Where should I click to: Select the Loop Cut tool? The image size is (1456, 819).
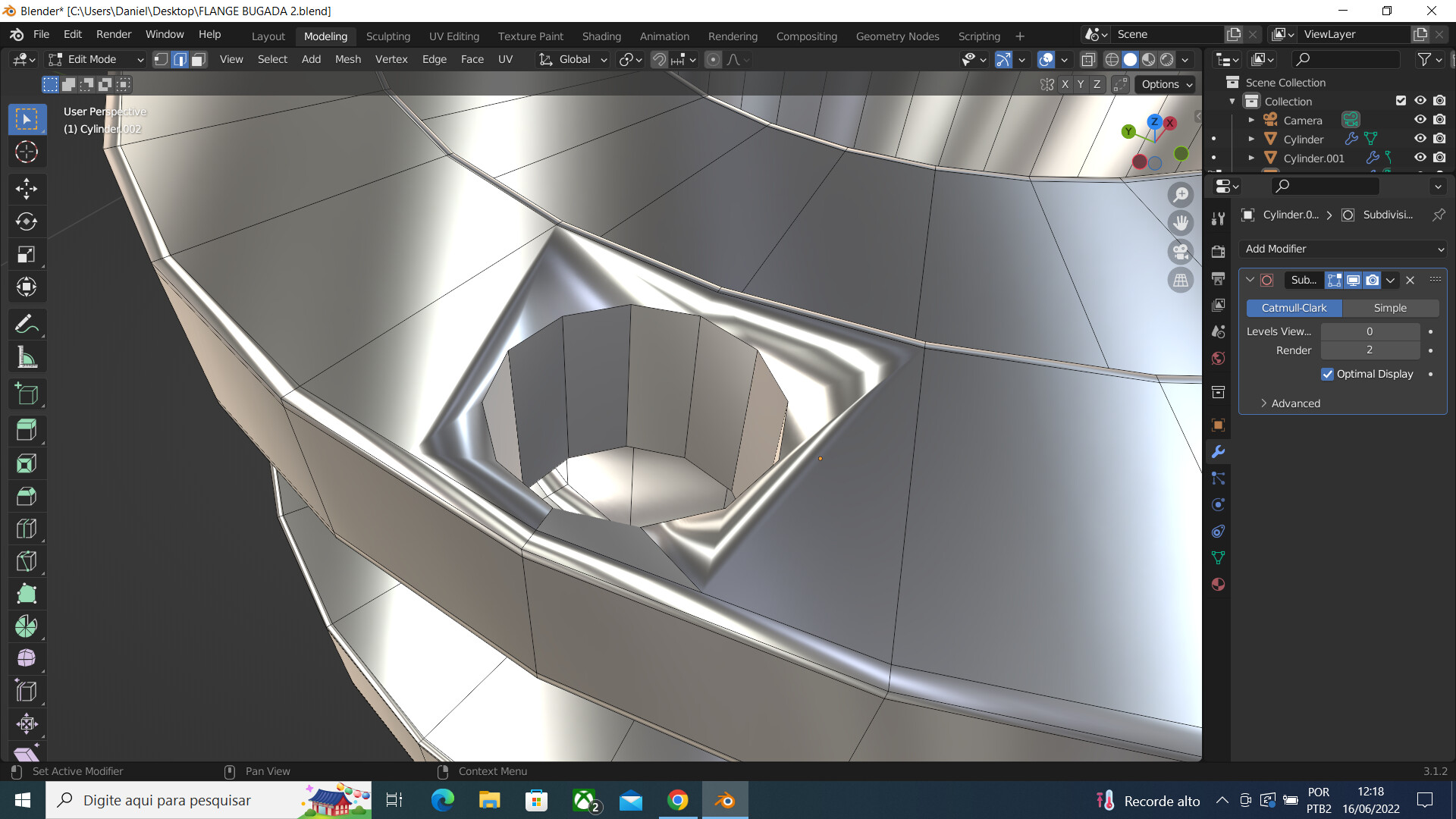point(27,529)
